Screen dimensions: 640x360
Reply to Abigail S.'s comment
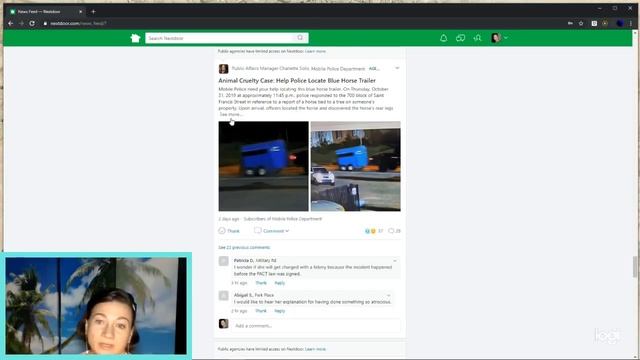point(280,311)
